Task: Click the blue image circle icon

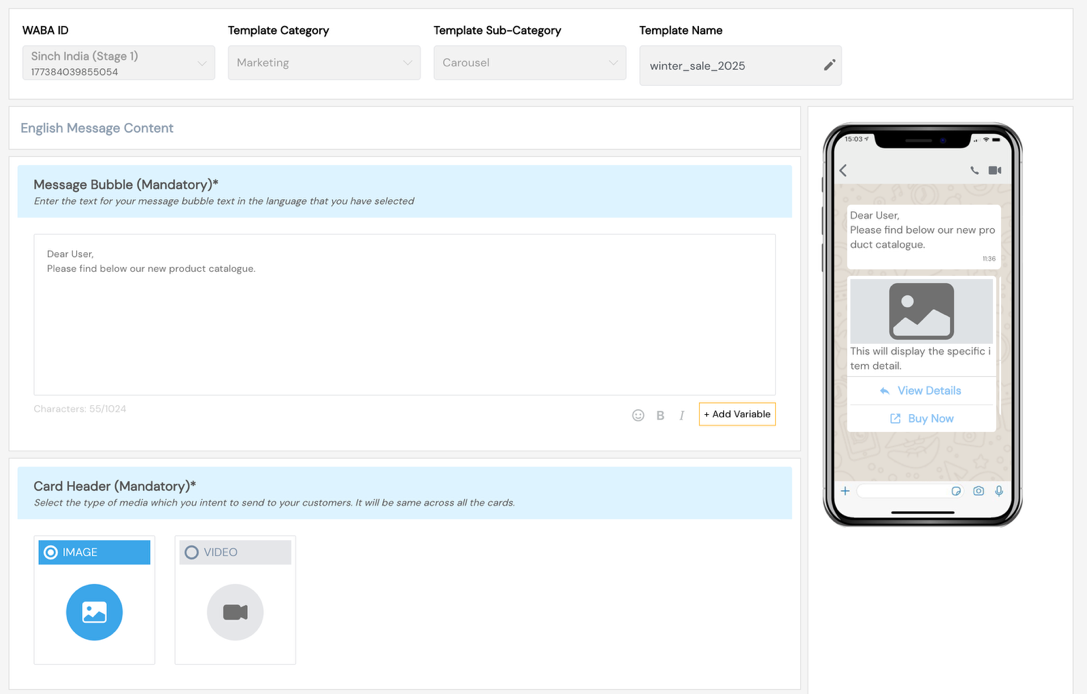Action: click(x=94, y=612)
